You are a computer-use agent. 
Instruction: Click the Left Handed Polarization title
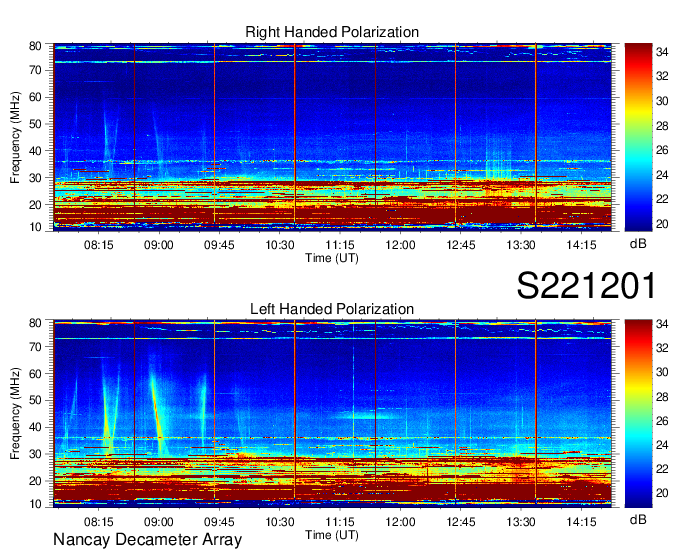332,309
